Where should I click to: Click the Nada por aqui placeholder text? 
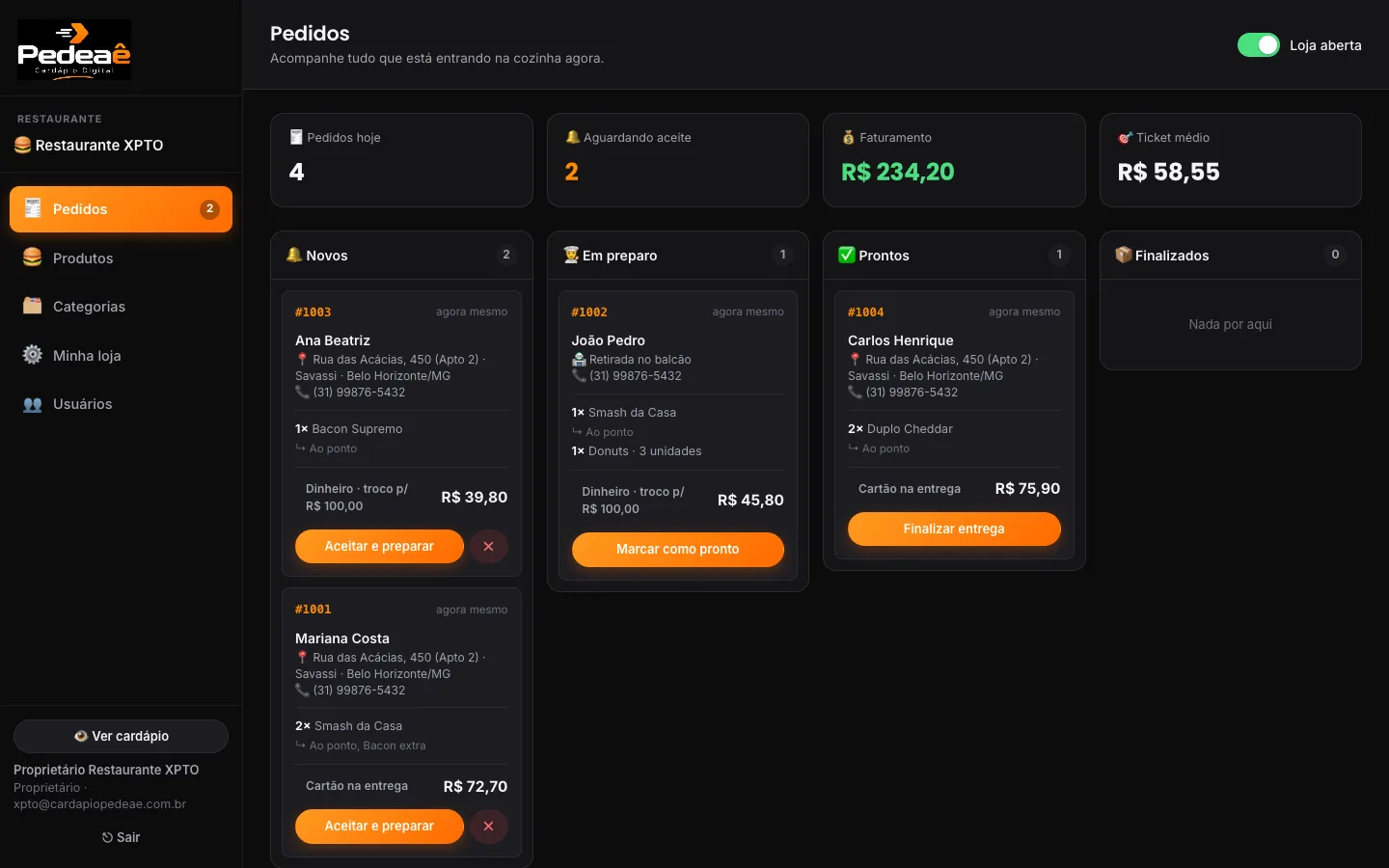pyautogui.click(x=1230, y=325)
